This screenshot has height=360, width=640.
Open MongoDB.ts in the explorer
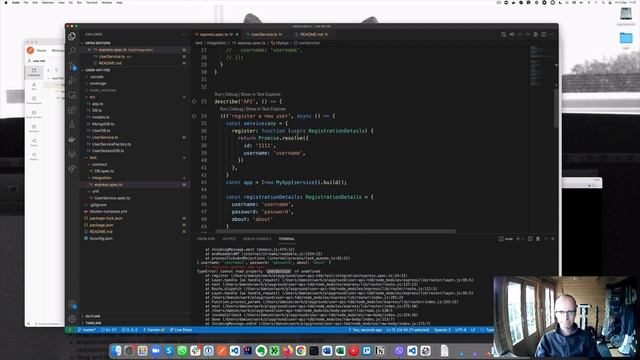coord(103,124)
